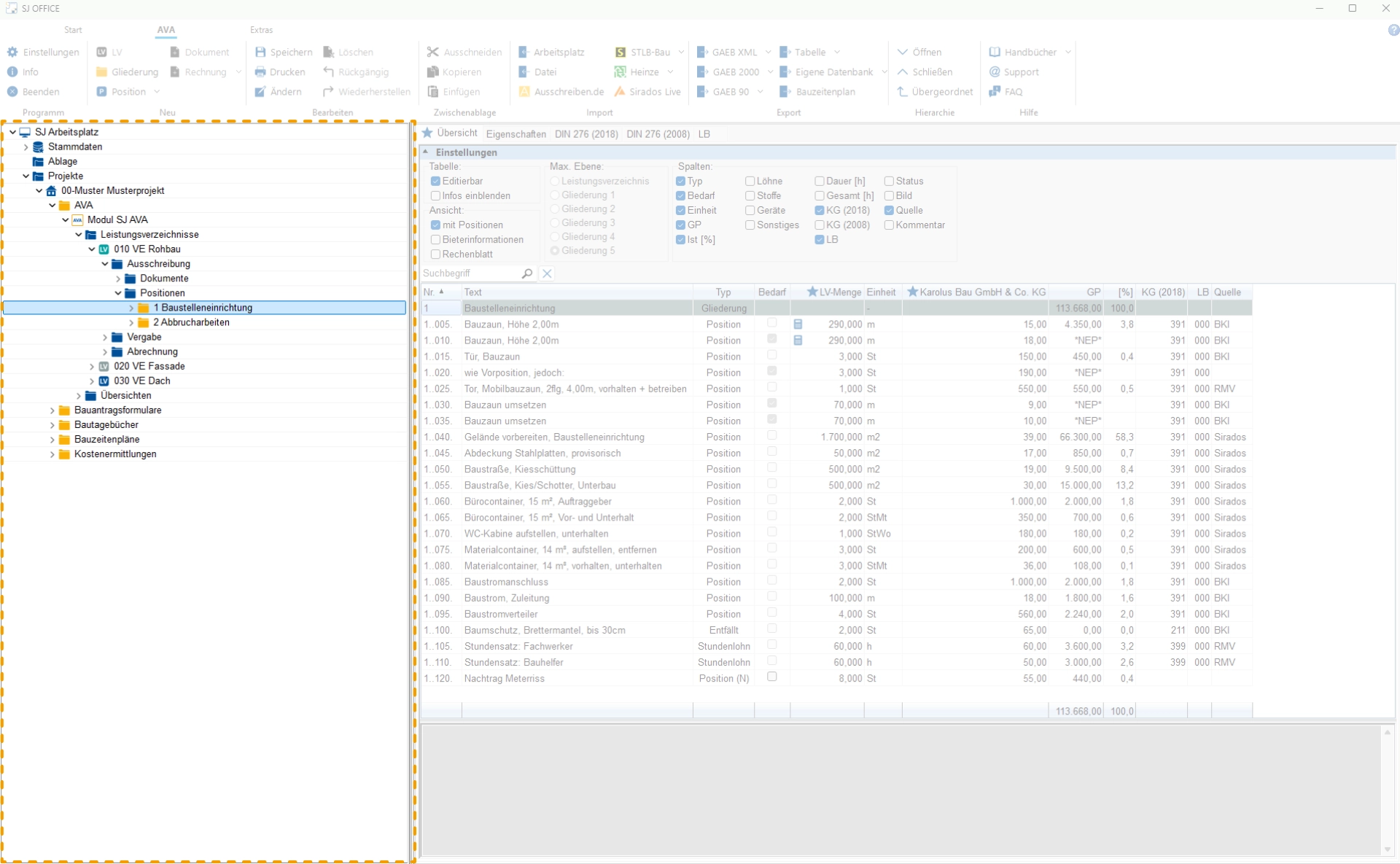The width and height of the screenshot is (1400, 864).
Task: Uncheck the Editierbar checkbox
Action: click(x=435, y=181)
